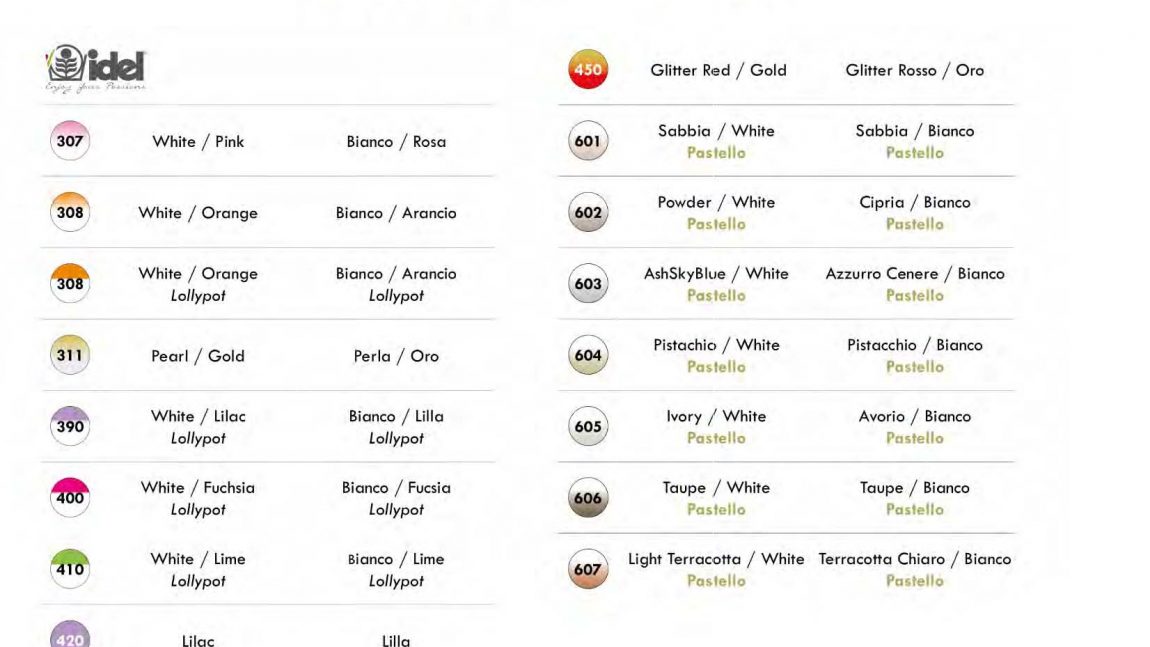Viewport: 1150px width, 647px height.
Task: Click the 410 lime green swatch
Action: point(70,569)
